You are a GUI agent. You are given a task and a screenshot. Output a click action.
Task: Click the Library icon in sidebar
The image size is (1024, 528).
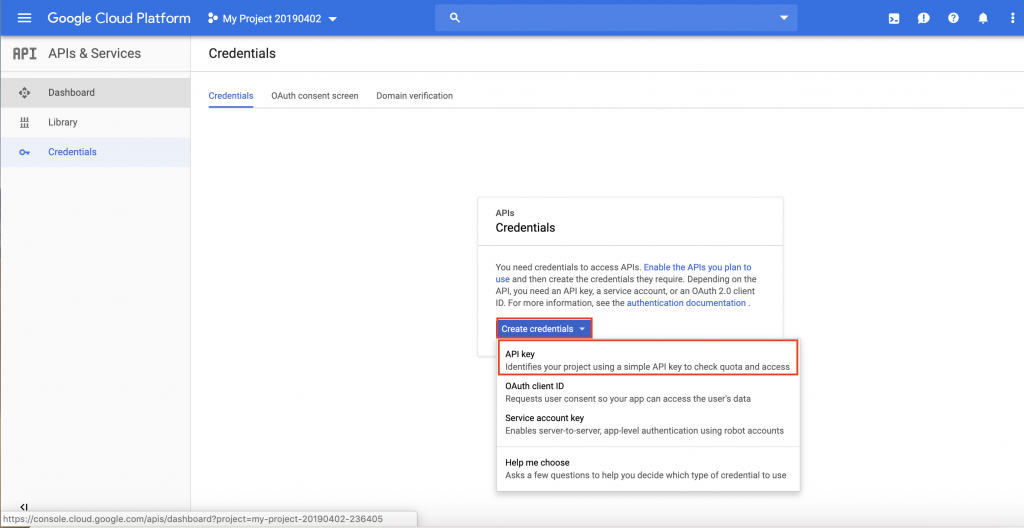pyautogui.click(x=25, y=122)
